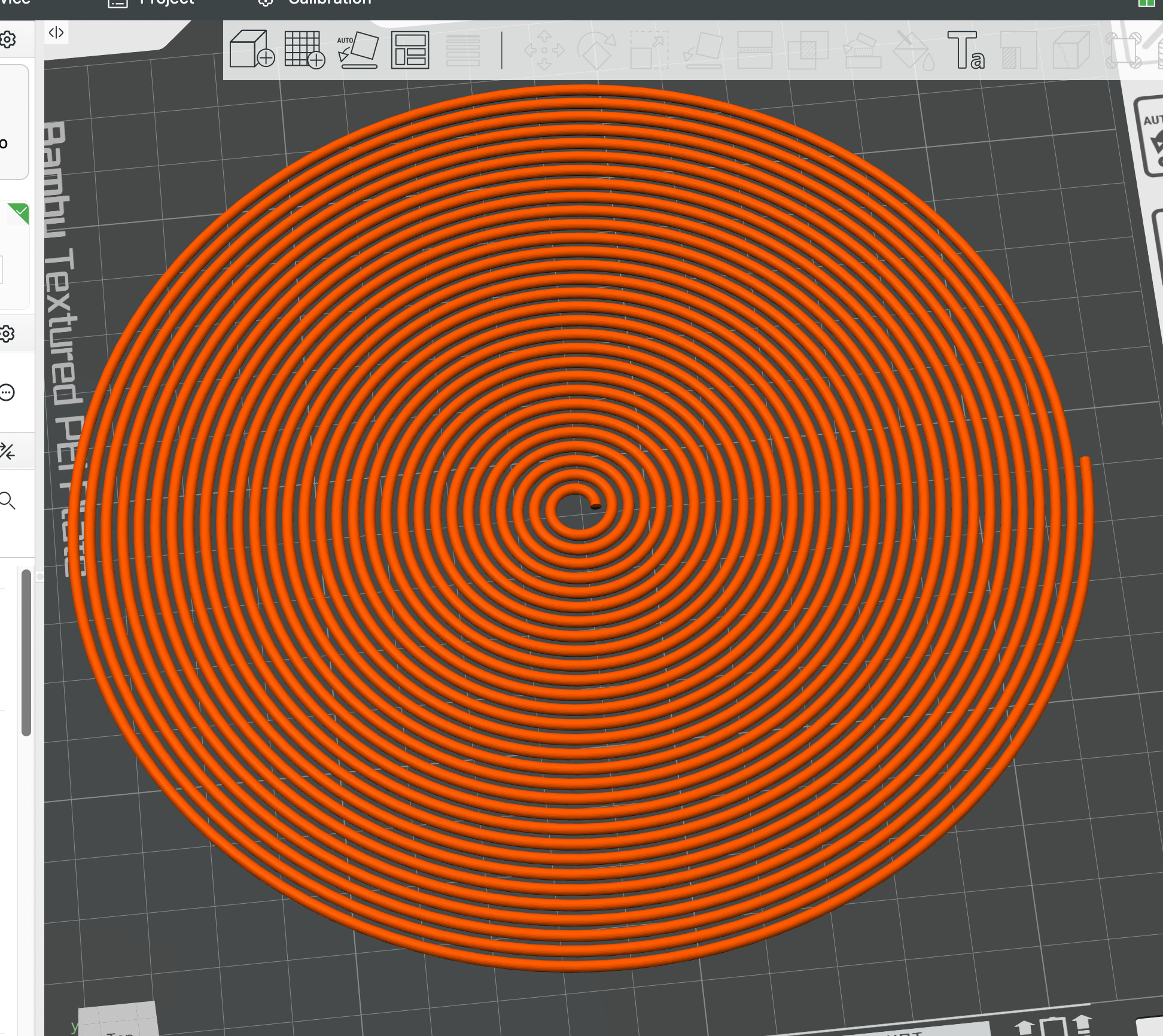Select the Text shape tool (Ta)

pyautogui.click(x=966, y=50)
